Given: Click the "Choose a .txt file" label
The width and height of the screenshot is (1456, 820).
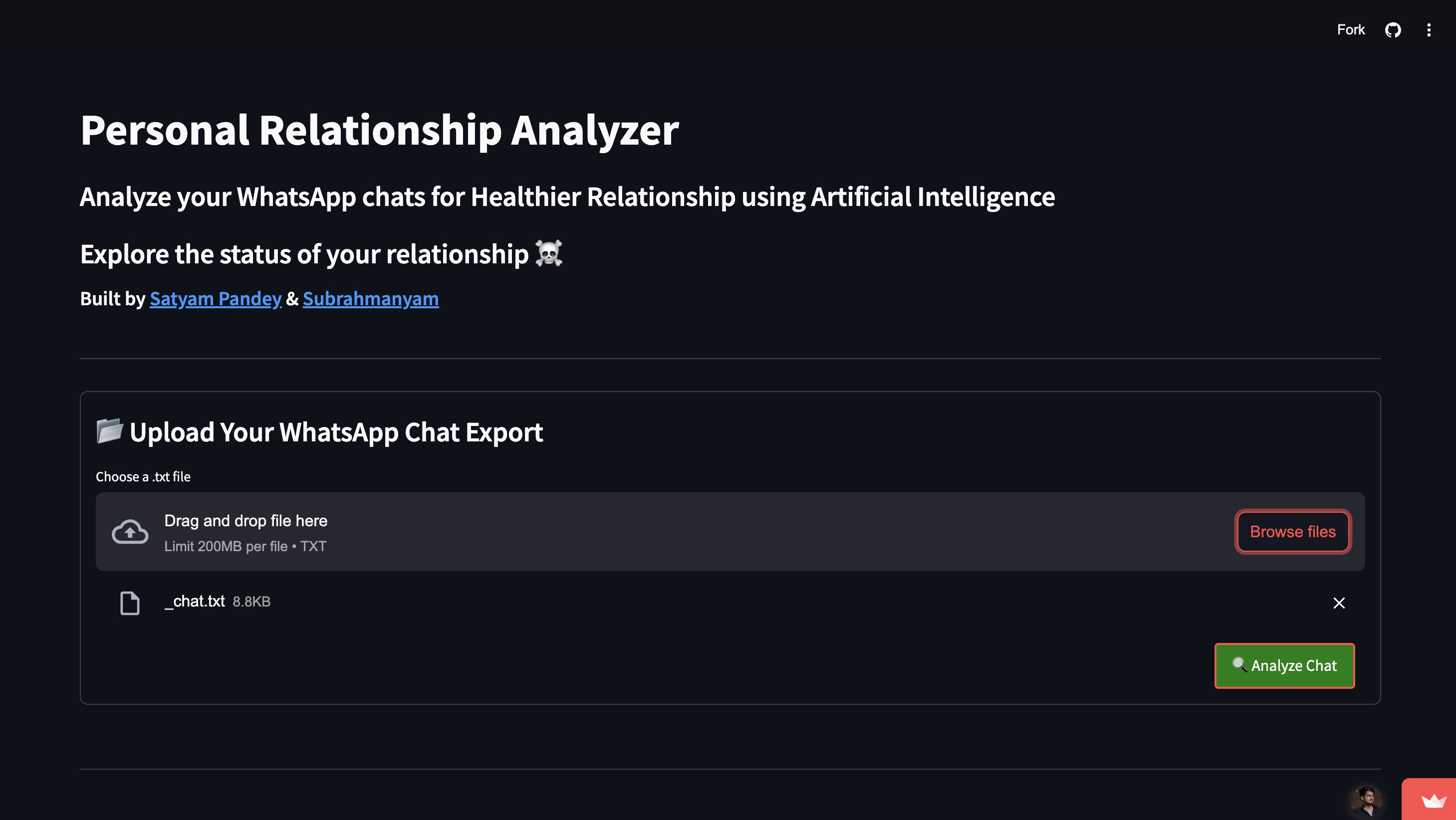Looking at the screenshot, I should tap(143, 476).
